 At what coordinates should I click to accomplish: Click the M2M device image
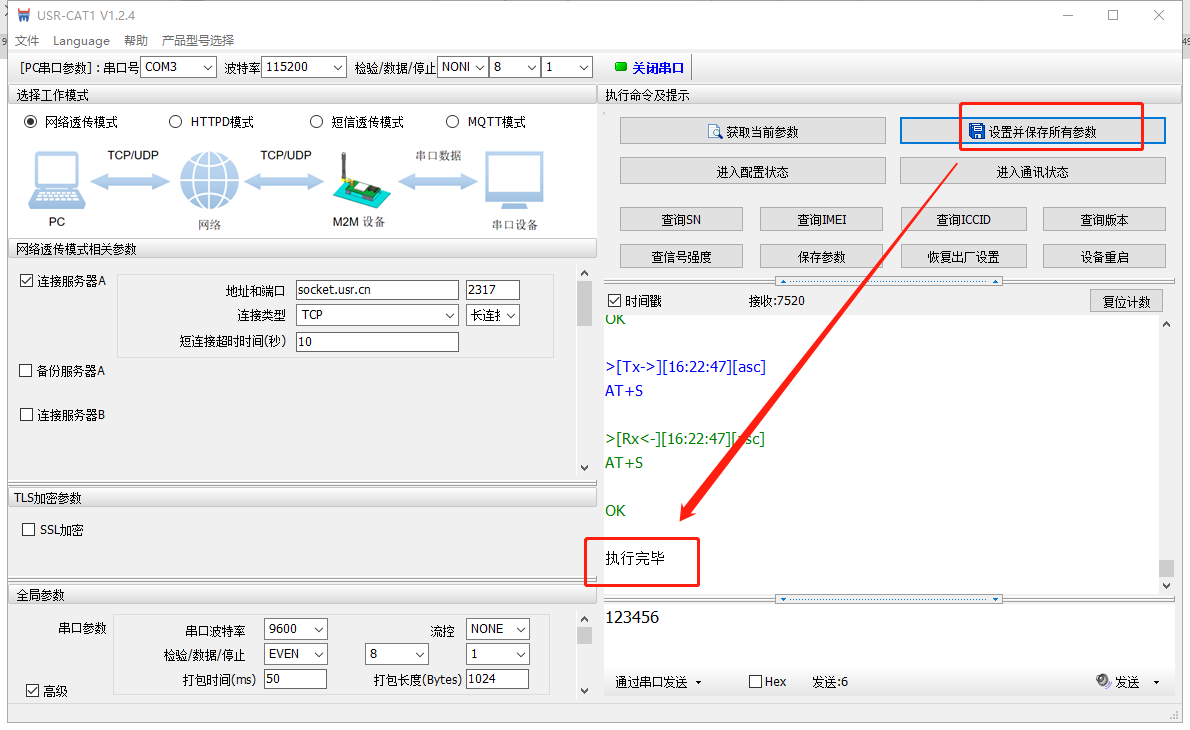coord(357,180)
